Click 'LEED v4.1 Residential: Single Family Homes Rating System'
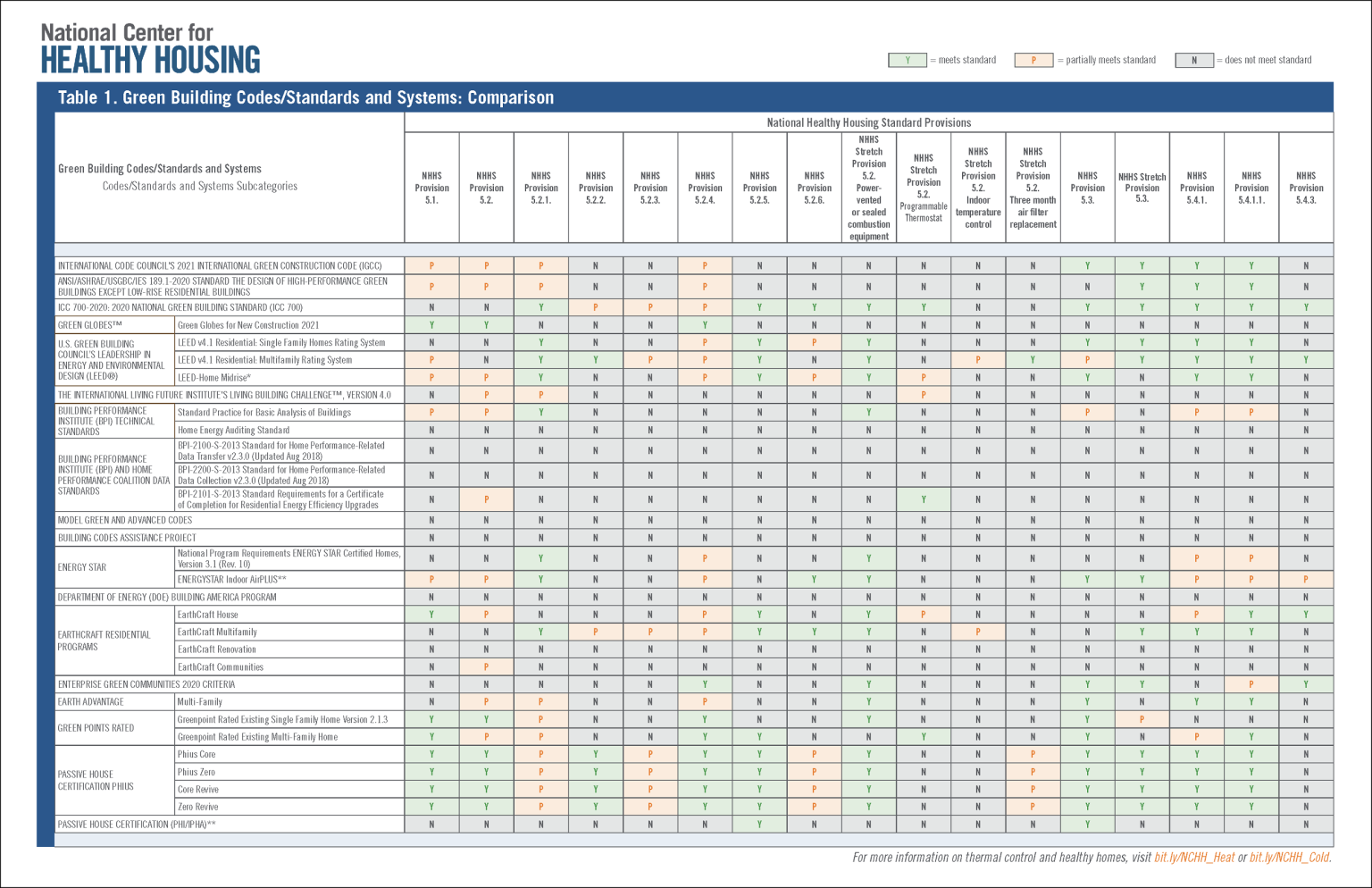 point(281,342)
